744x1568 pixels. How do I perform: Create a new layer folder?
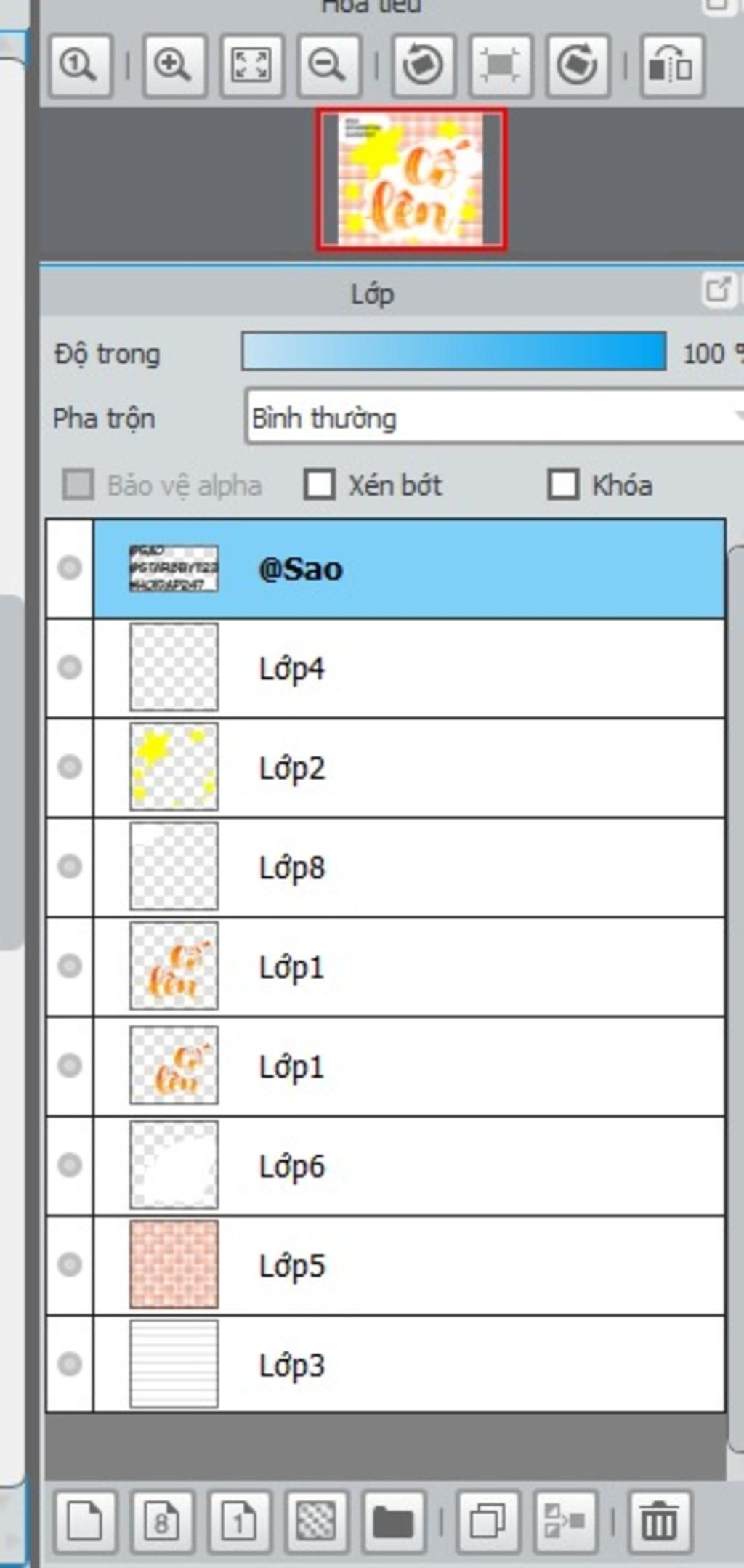click(x=393, y=1521)
